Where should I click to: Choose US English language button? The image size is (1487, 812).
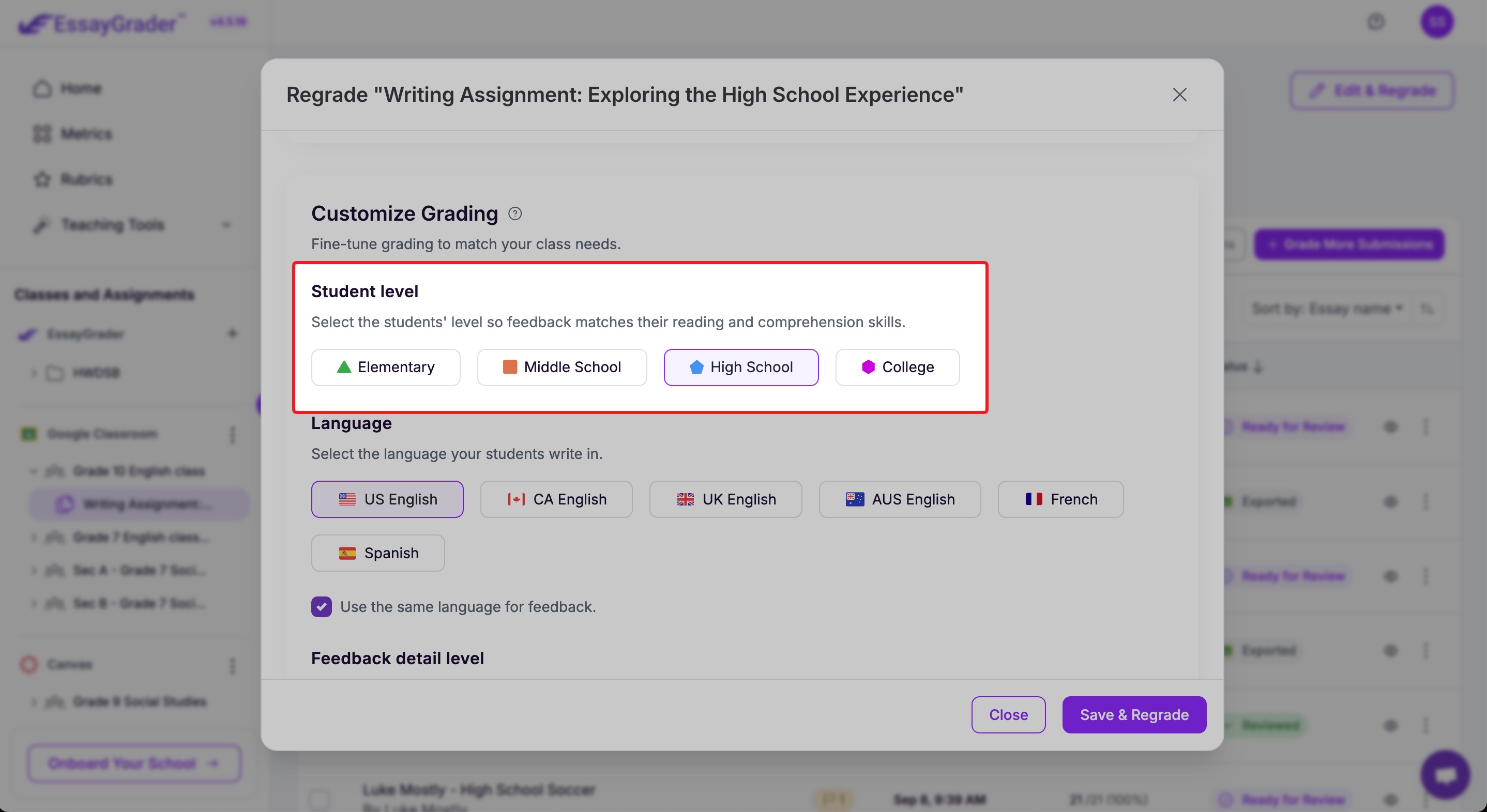[x=387, y=499]
